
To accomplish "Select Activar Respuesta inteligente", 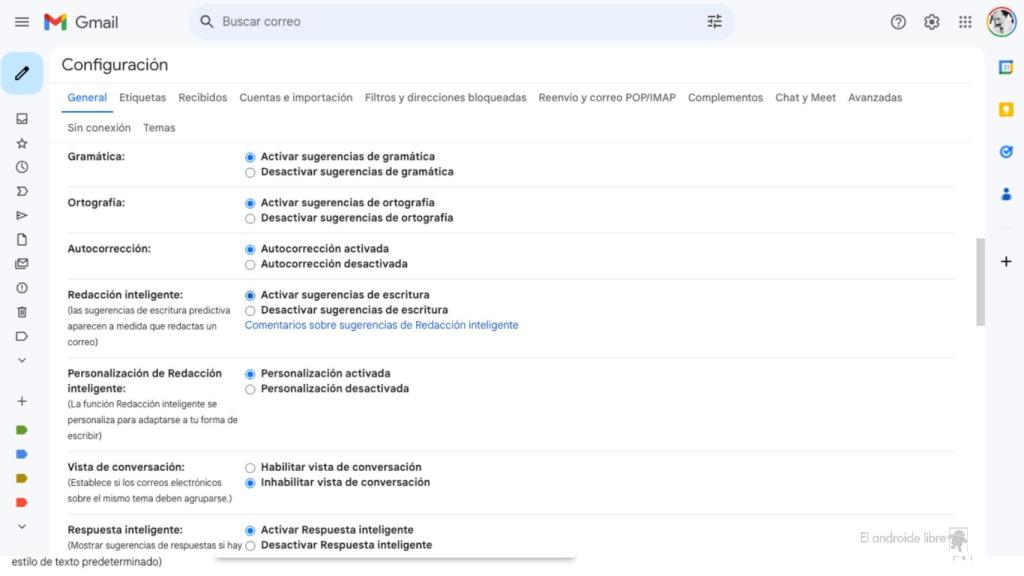I will pos(250,530).
